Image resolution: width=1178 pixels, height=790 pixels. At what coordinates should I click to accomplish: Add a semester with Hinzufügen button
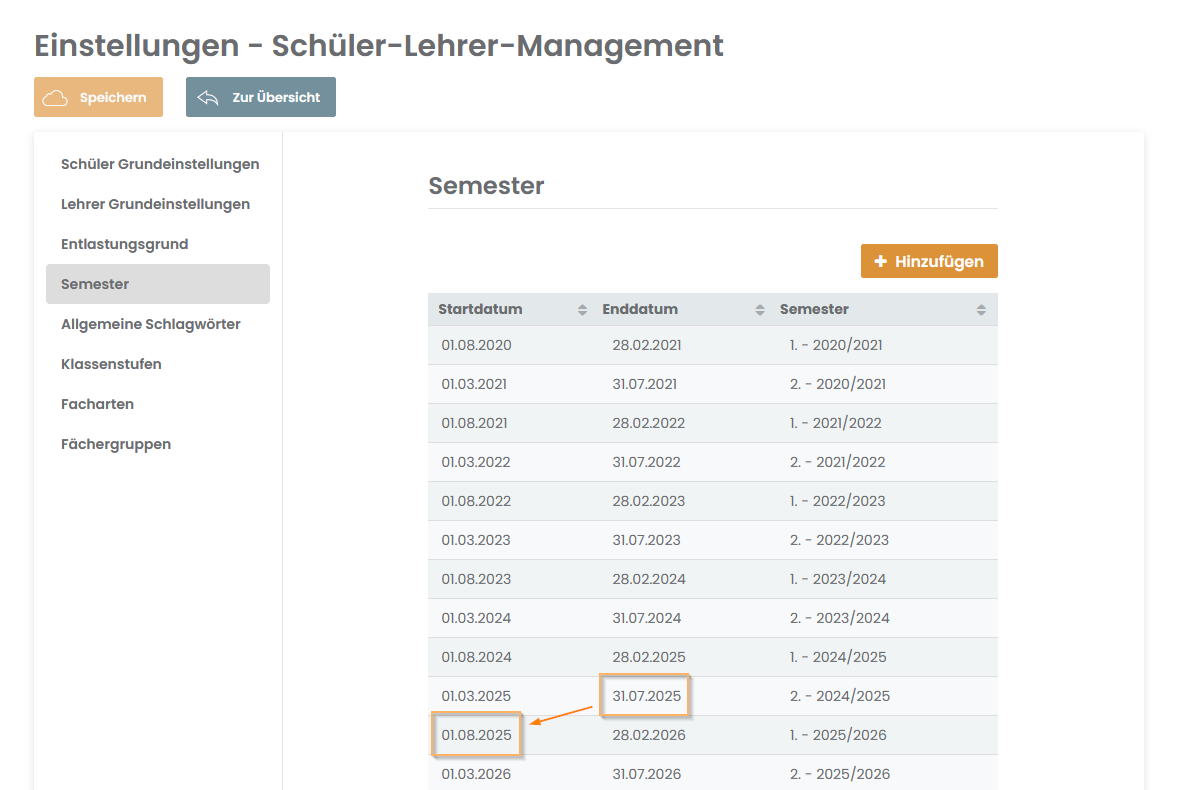(x=929, y=261)
